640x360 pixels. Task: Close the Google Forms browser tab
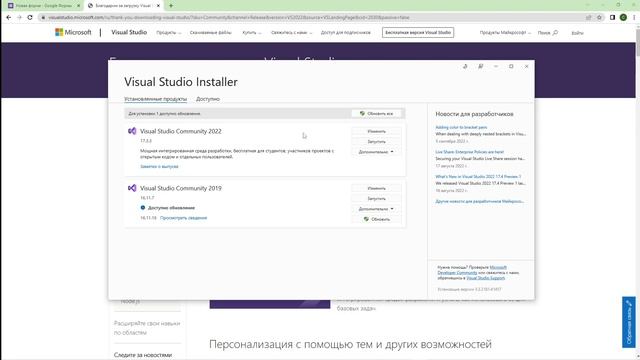click(78, 6)
